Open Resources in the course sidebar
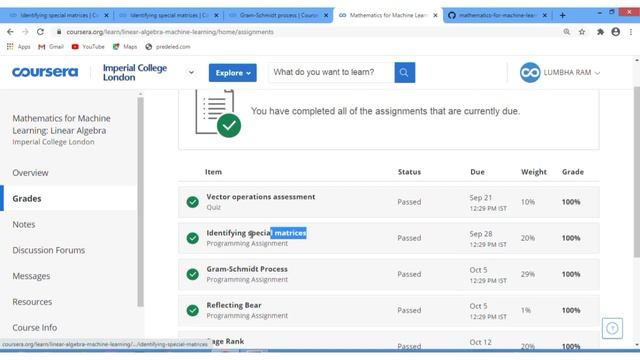 tap(32, 302)
